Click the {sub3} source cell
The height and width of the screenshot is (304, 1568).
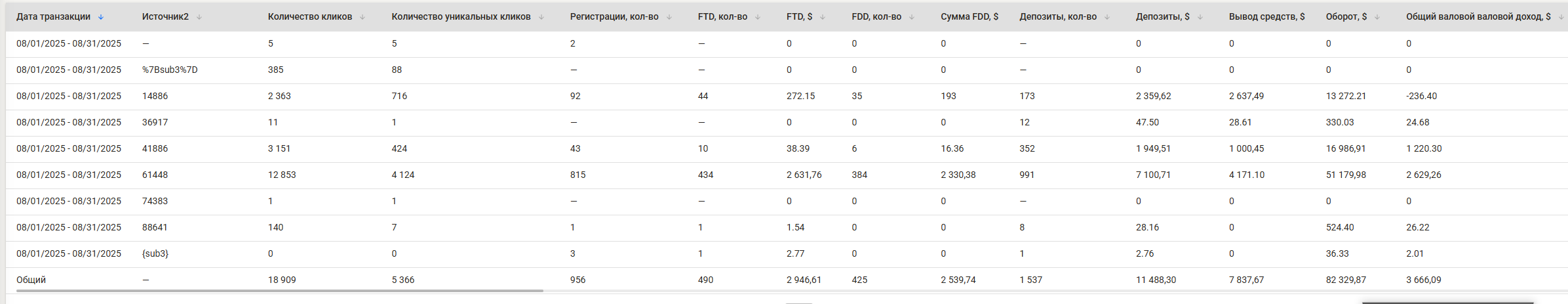pos(155,253)
